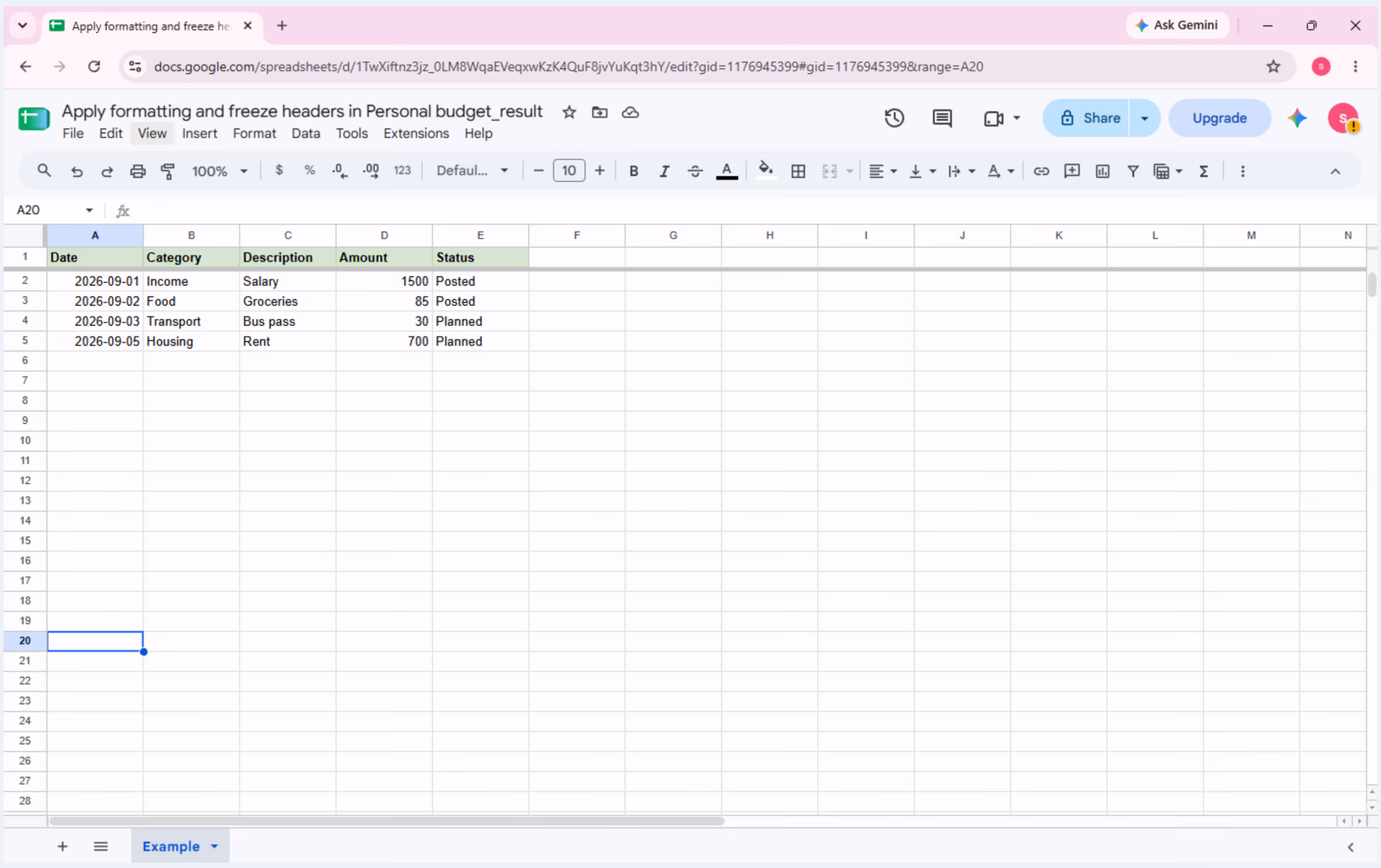This screenshot has height=868, width=1381.
Task: Open the Name box dropdown arrow
Action: point(89,210)
